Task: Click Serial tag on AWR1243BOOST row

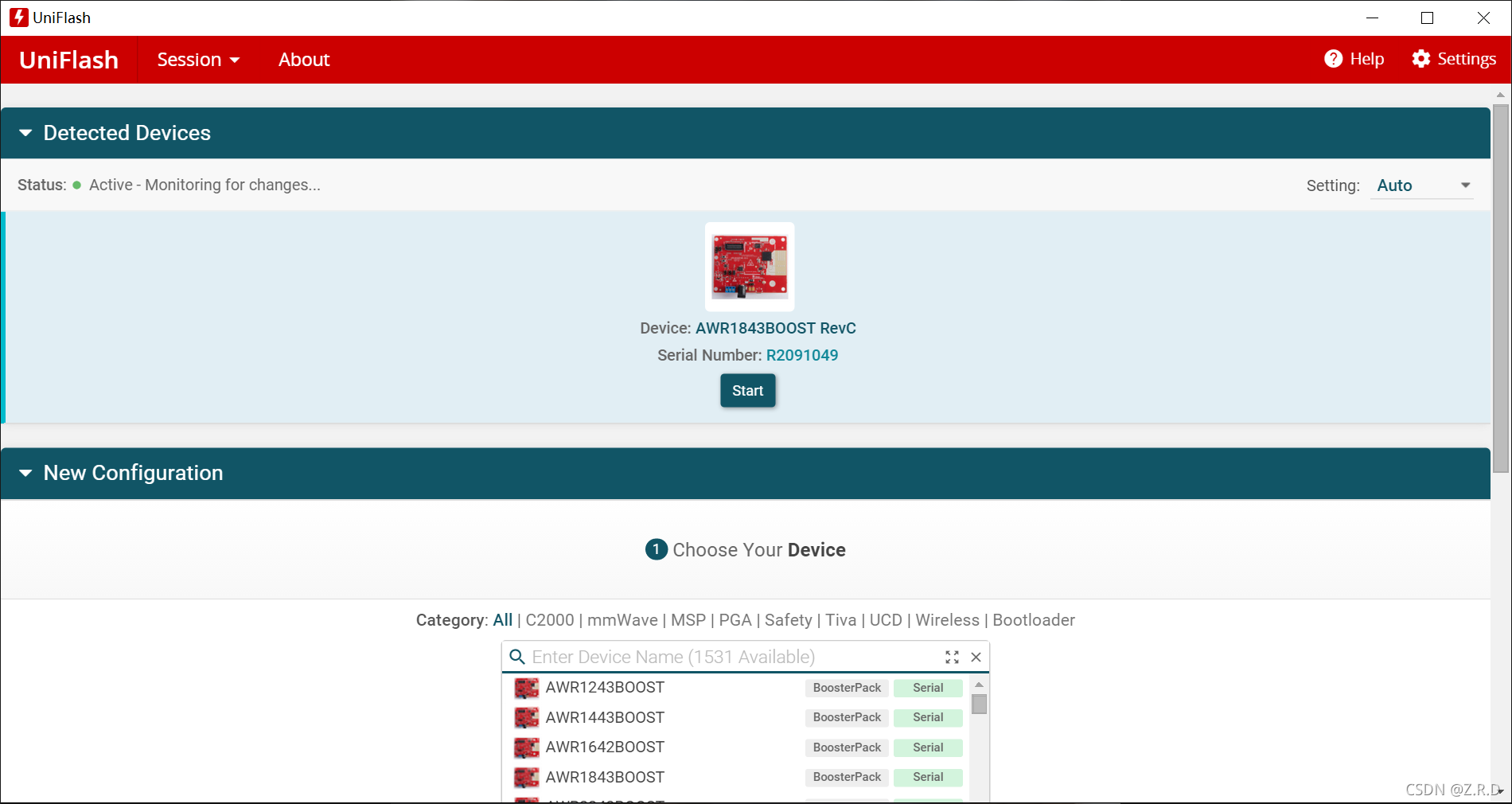Action: click(928, 688)
